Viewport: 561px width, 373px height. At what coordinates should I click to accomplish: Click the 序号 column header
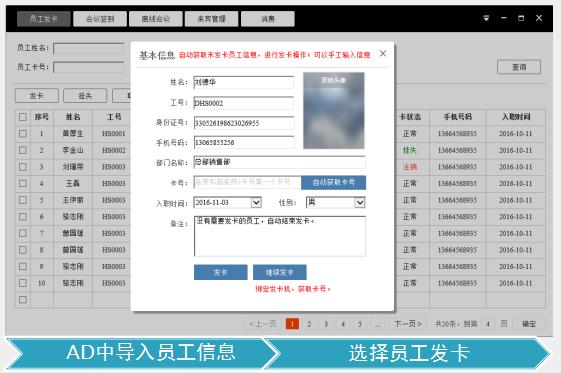[x=42, y=117]
